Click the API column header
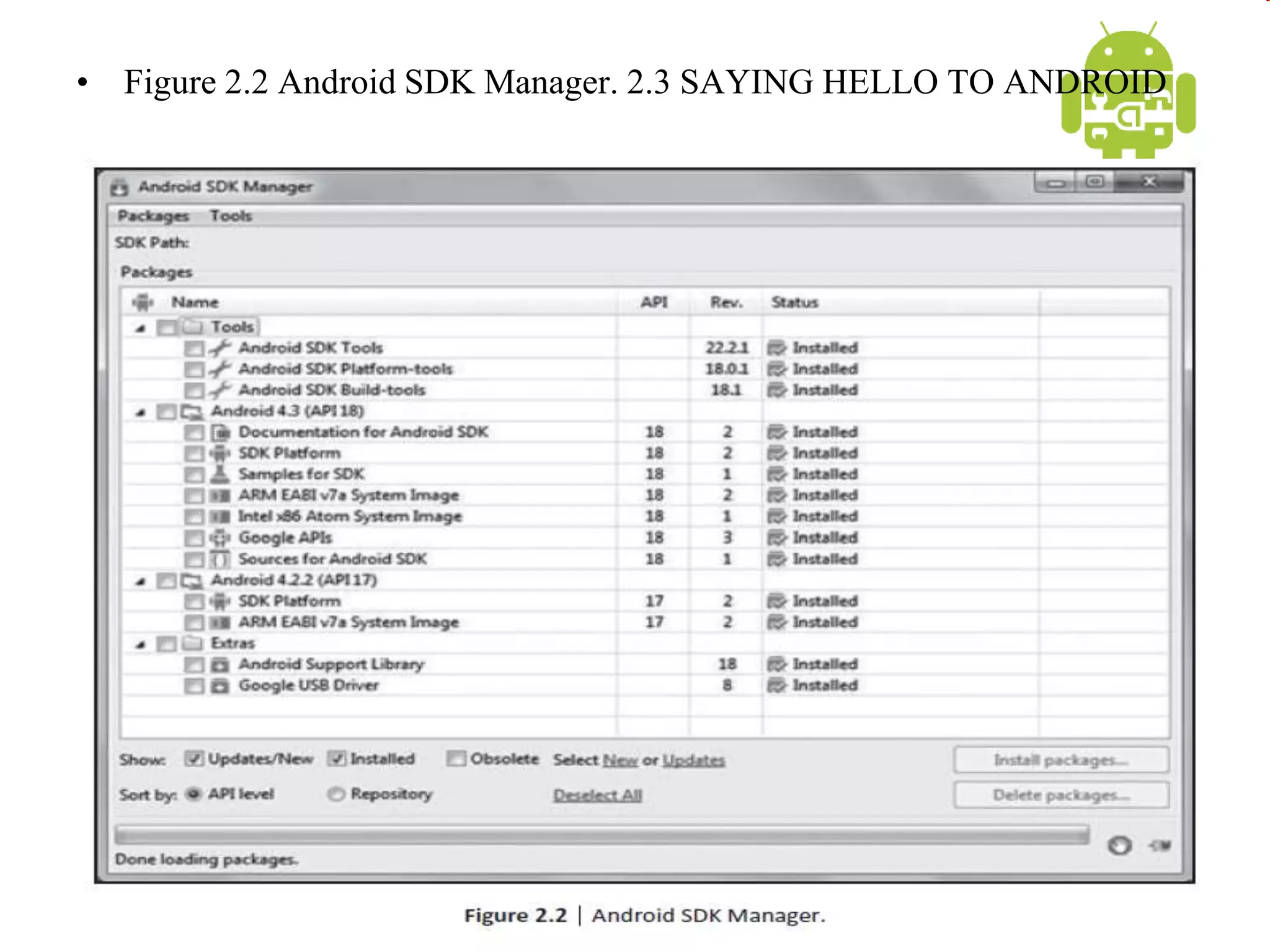Viewport: 1270px width, 952px height. pyautogui.click(x=654, y=302)
